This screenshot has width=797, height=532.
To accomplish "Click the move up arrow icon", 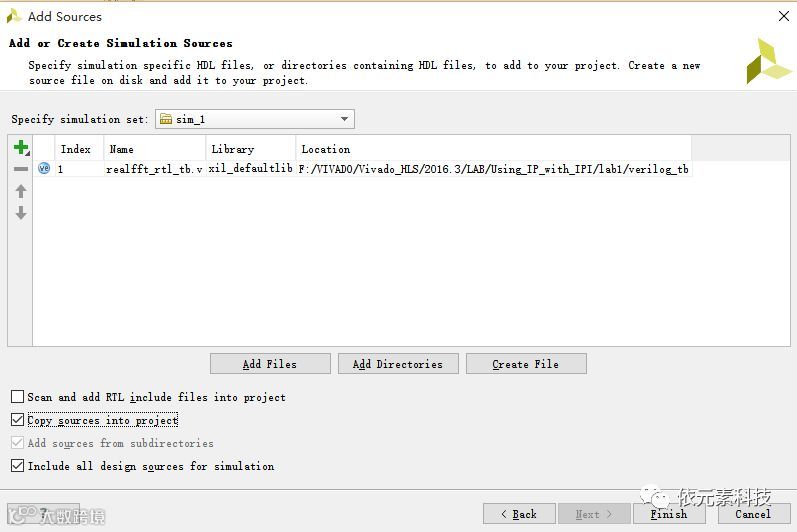I will coord(20,191).
